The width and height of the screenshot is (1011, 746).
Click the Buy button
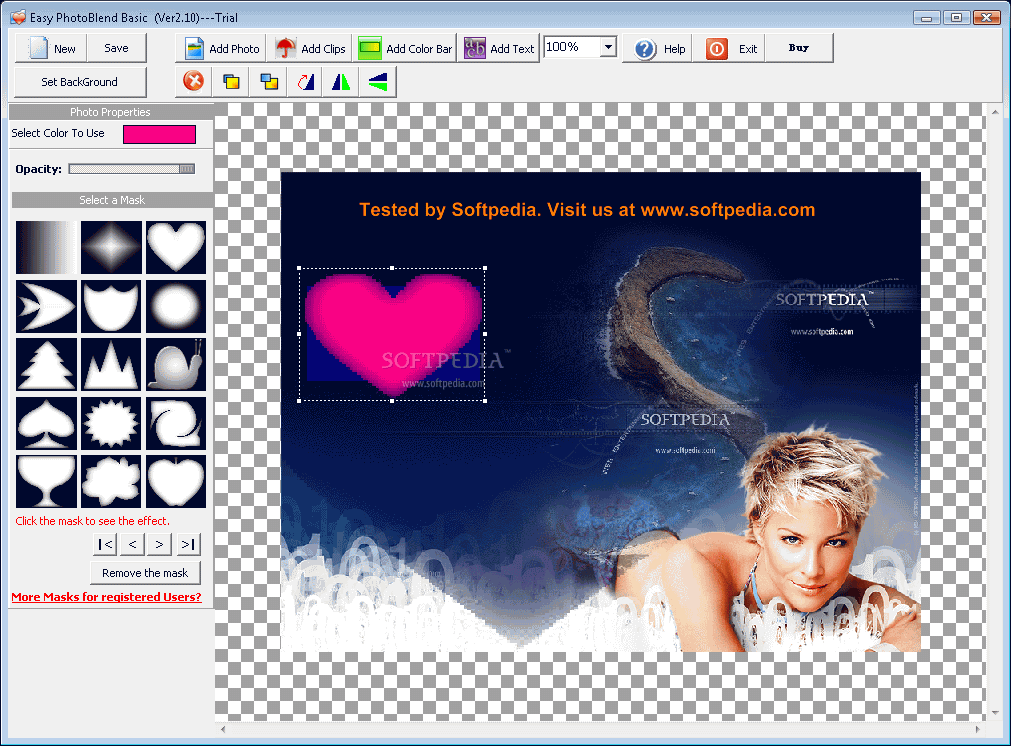pos(798,48)
